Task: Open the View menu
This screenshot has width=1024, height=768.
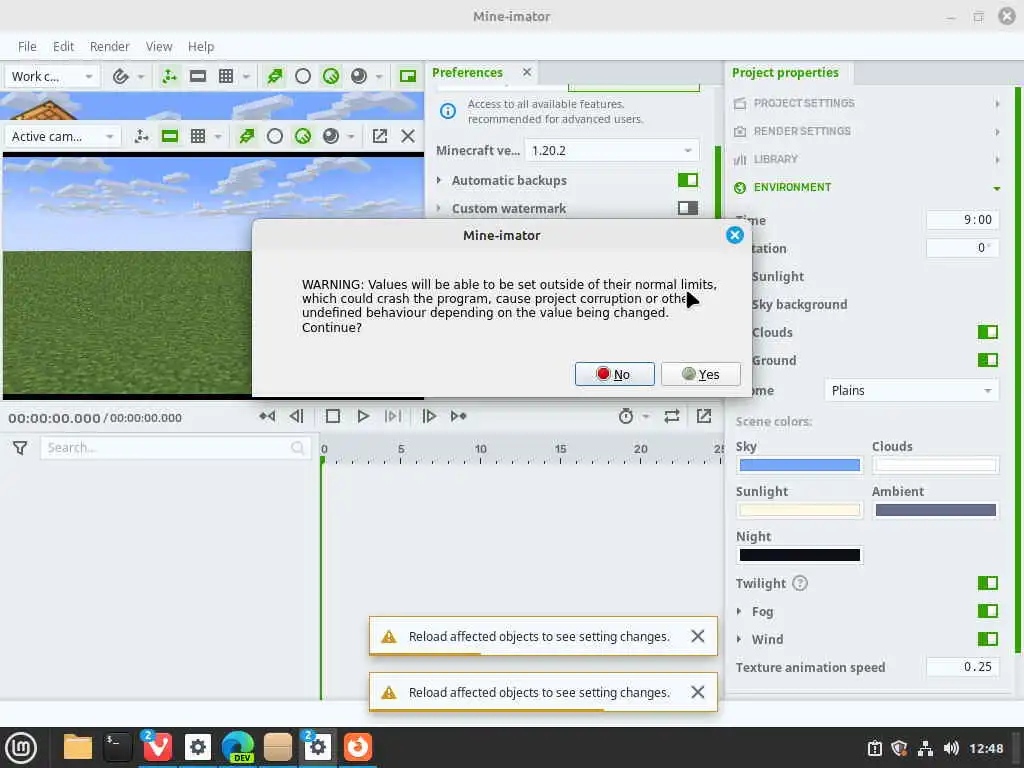Action: 159,46
